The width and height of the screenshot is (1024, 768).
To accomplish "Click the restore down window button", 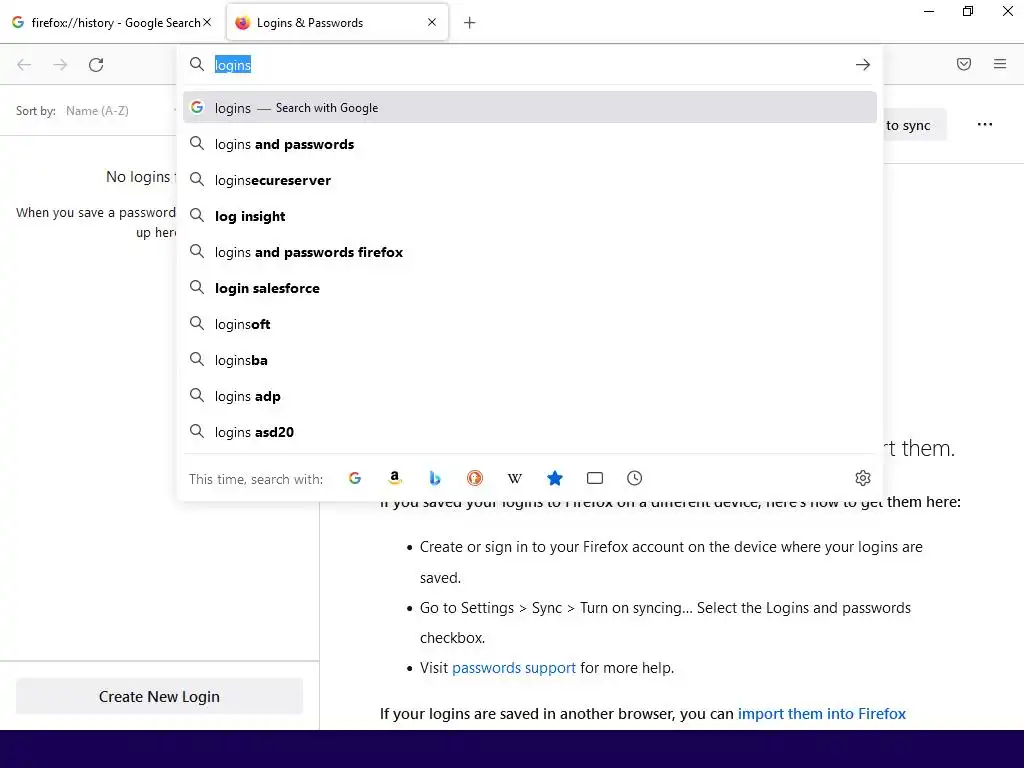I will (968, 12).
